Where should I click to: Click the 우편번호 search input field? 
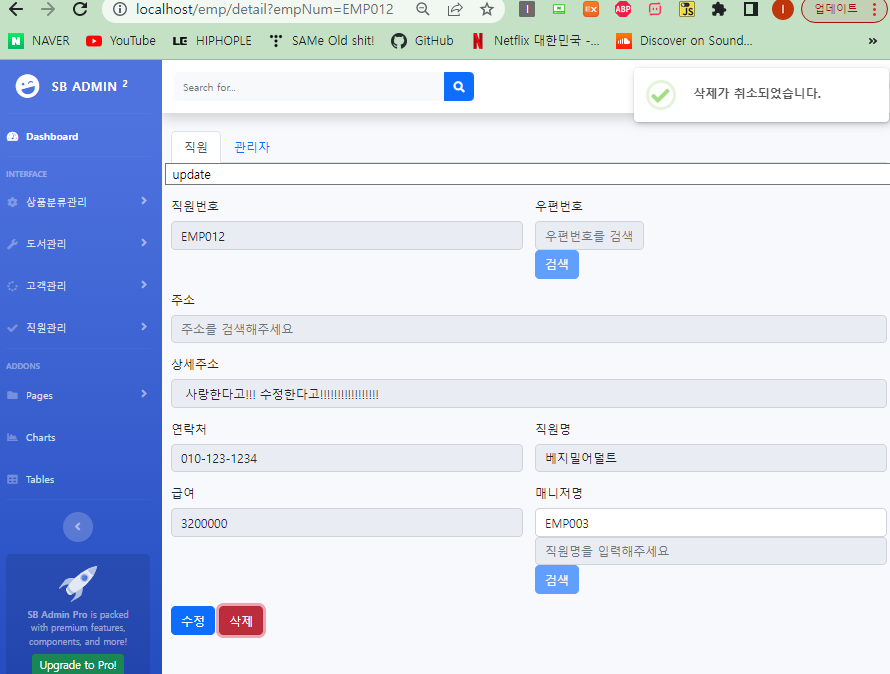coord(589,236)
